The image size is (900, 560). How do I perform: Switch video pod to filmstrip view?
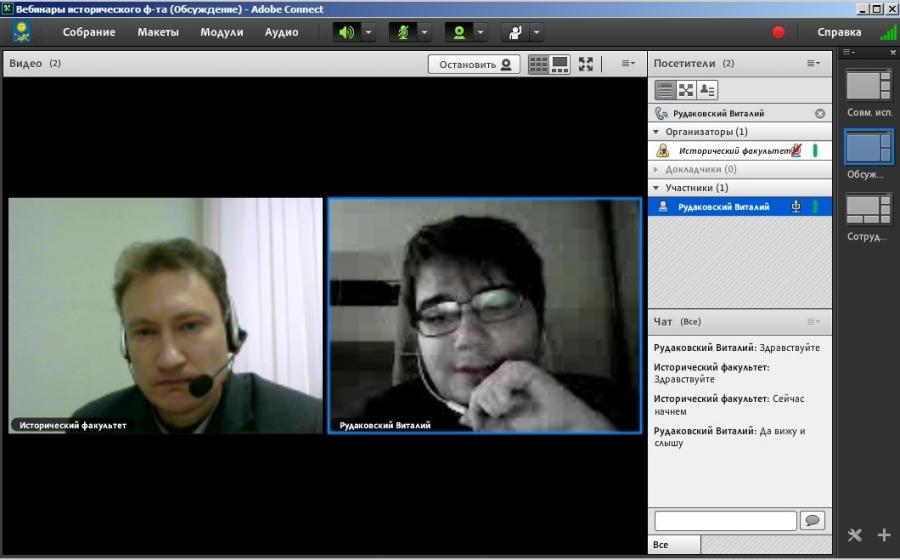(x=560, y=64)
